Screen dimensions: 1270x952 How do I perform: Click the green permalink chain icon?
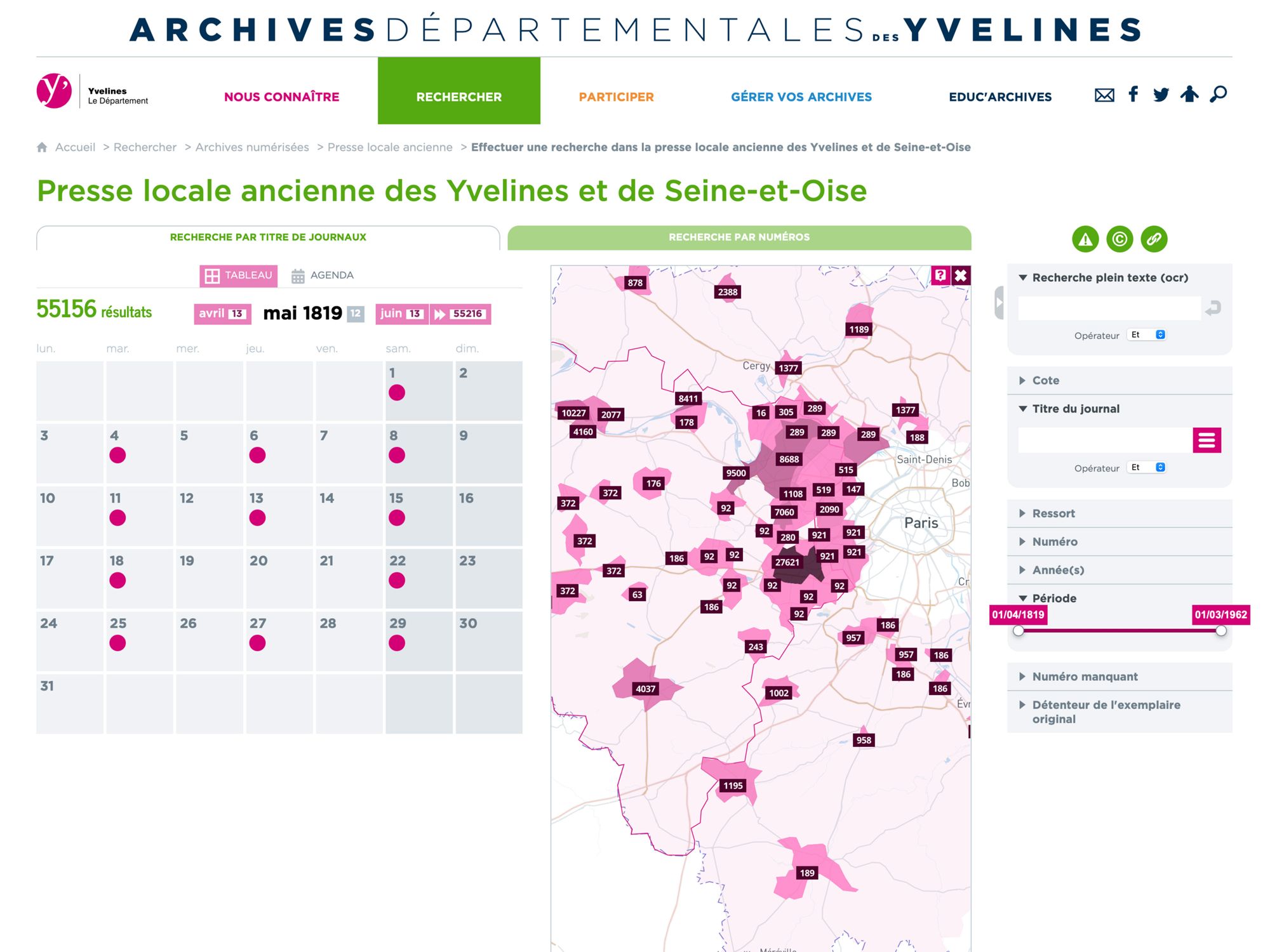[x=1154, y=239]
